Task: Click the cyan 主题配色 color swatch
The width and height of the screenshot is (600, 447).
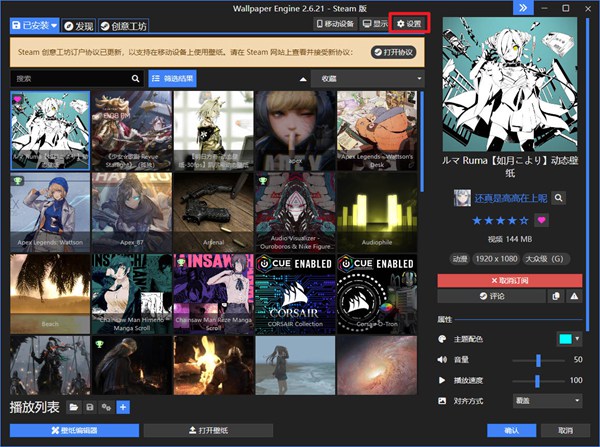Action: 565,340
